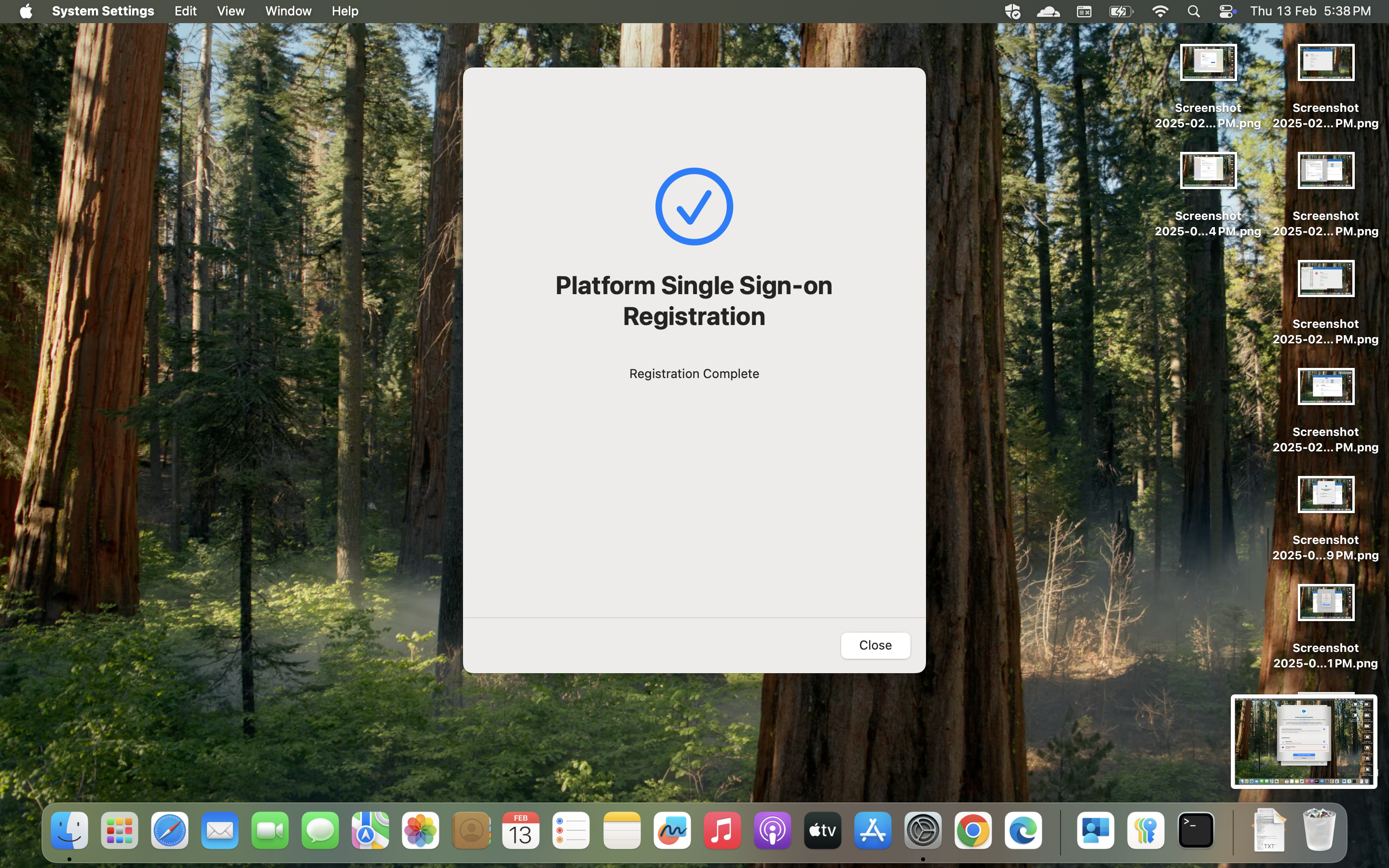Open Maps from the Dock
1389x868 pixels.
point(370,830)
